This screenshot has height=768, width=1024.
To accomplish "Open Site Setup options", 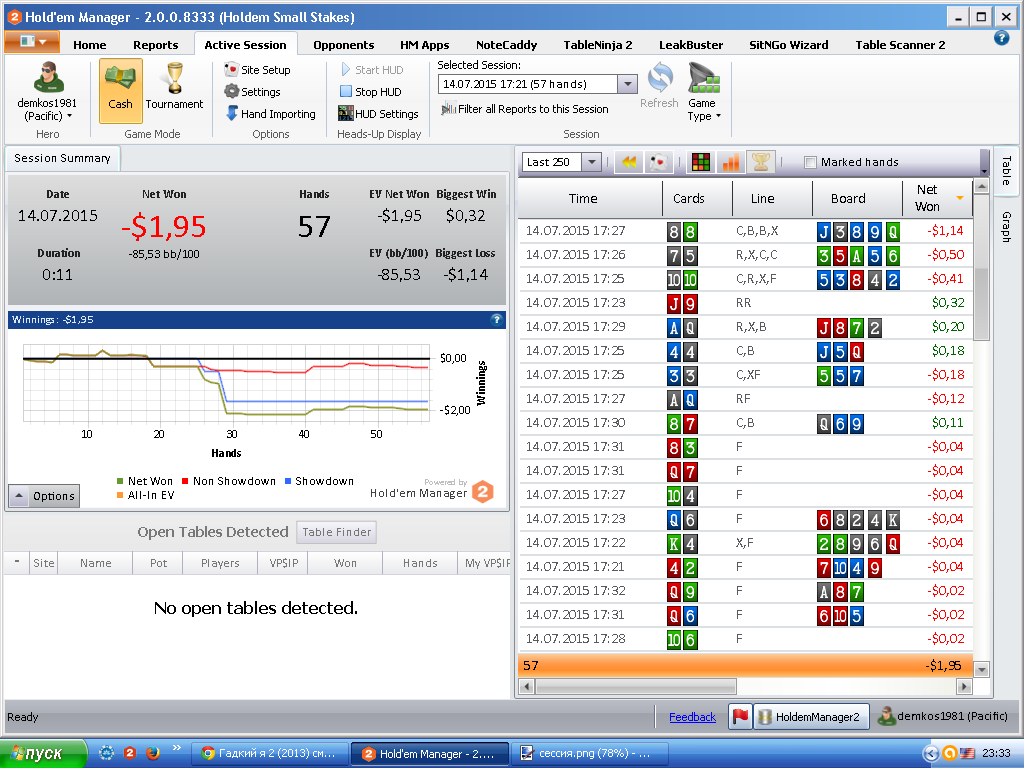I will coord(257,70).
